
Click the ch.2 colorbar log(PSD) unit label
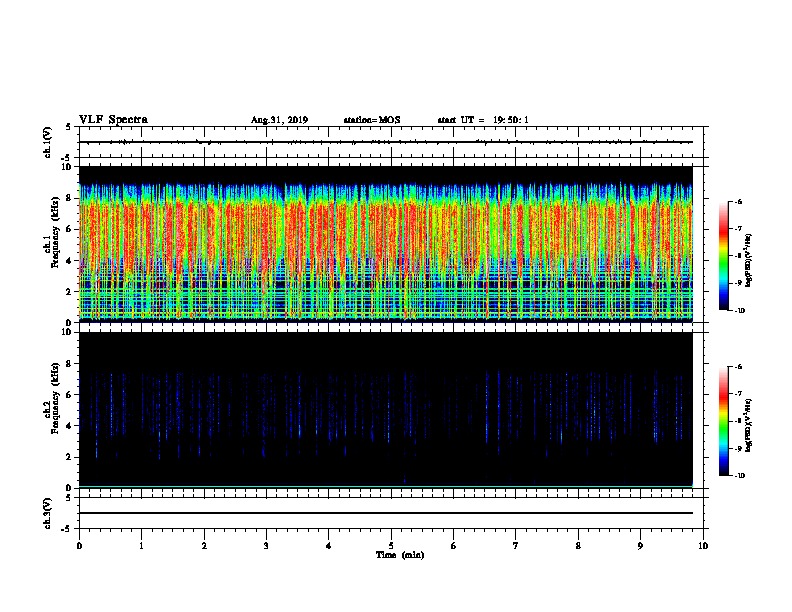tap(748, 425)
